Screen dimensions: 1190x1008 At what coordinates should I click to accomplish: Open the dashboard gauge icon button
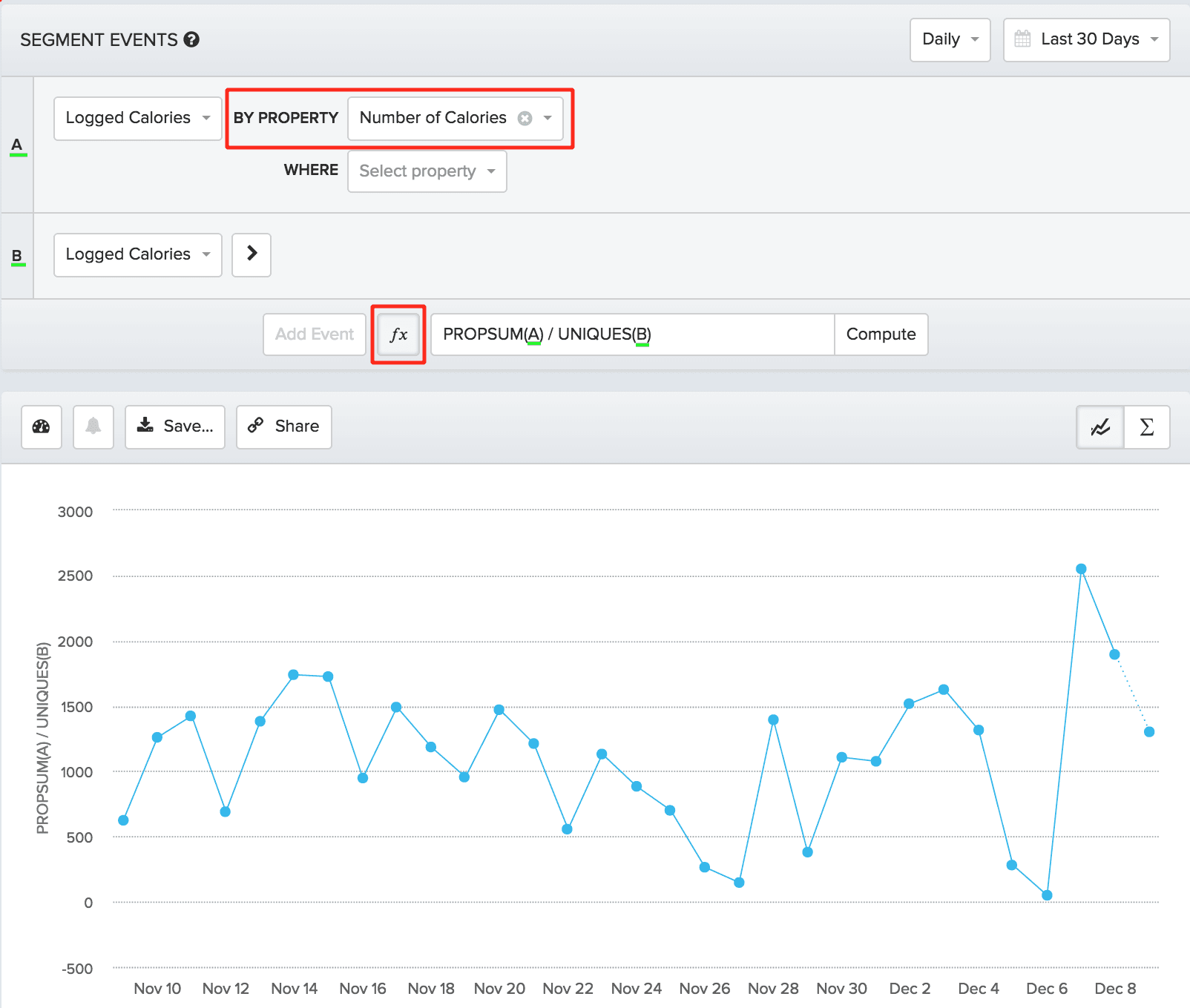[42, 426]
